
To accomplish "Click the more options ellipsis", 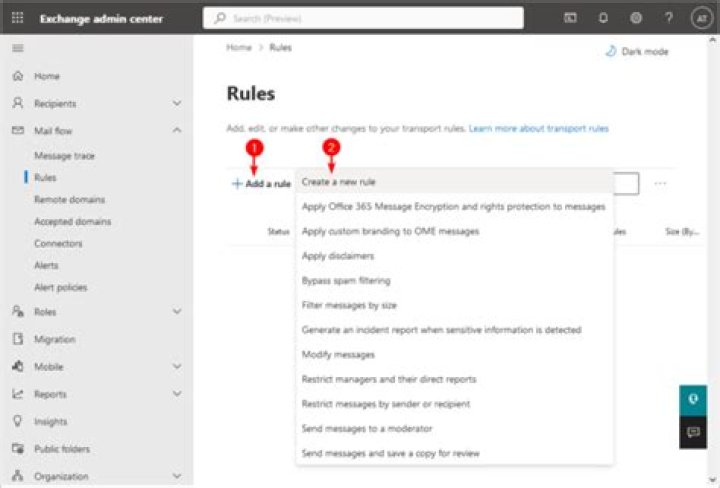I will 660,184.
